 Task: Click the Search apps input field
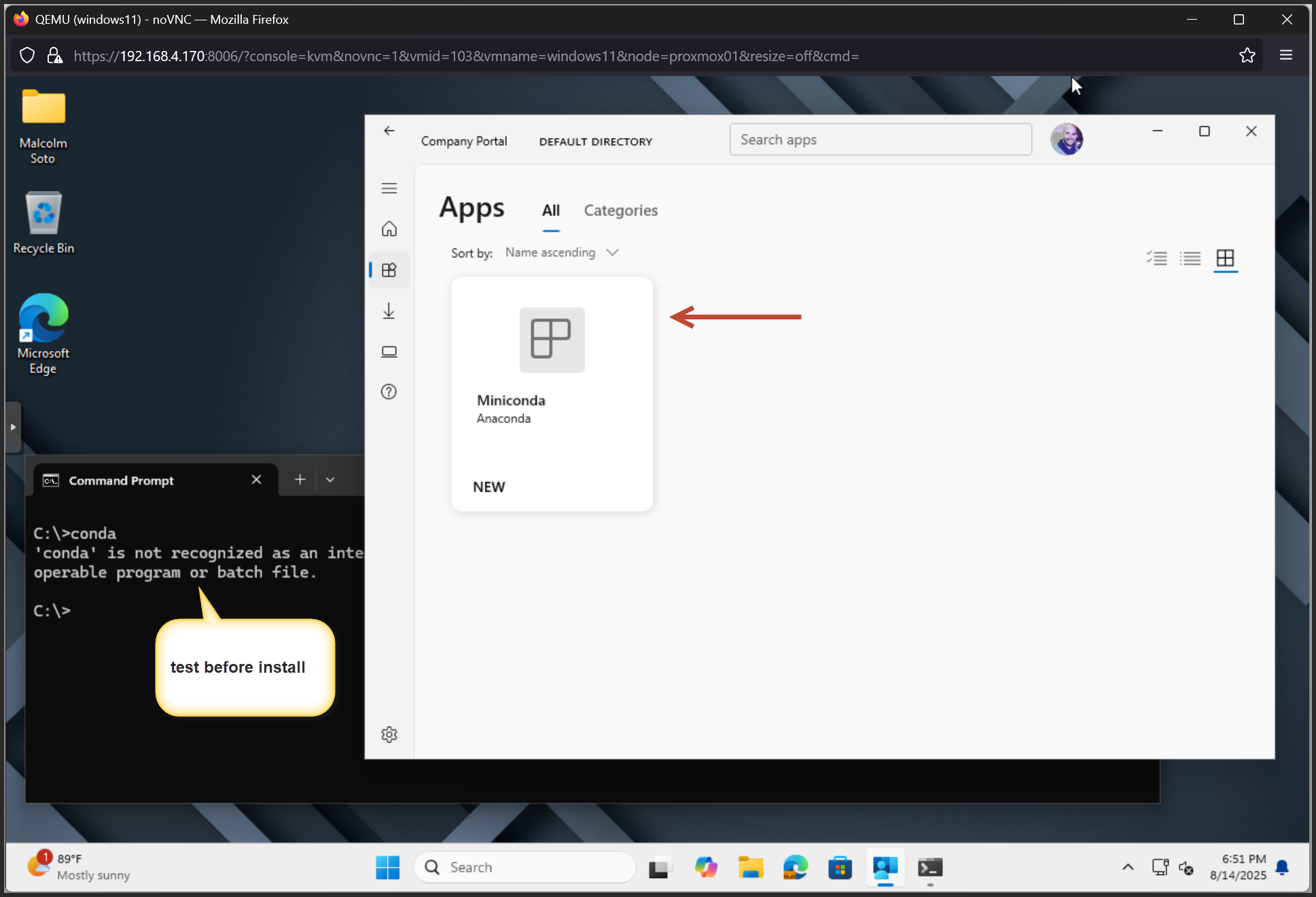(880, 139)
